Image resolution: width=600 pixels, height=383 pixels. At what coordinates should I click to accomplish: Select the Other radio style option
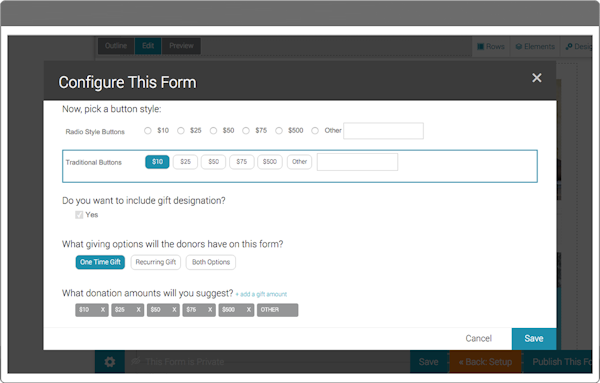315,131
